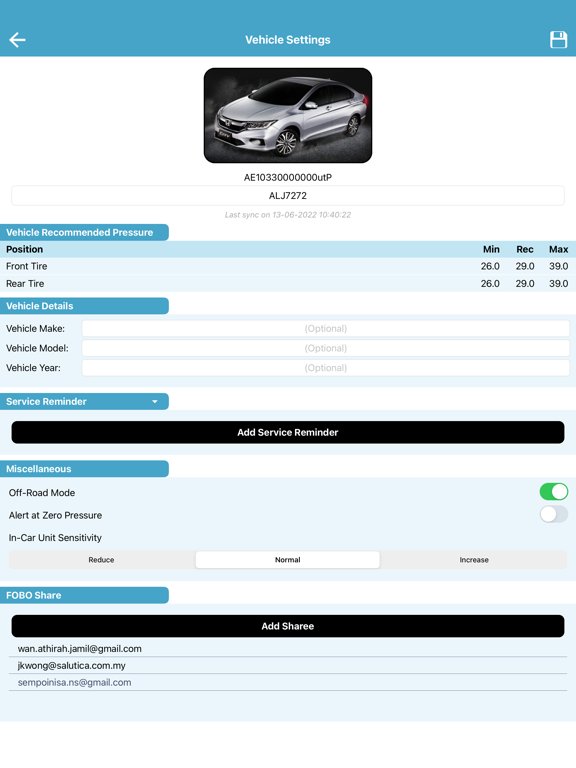The image size is (576, 768).
Task: Tap the Rear Tire row label
Action: click(x=25, y=284)
